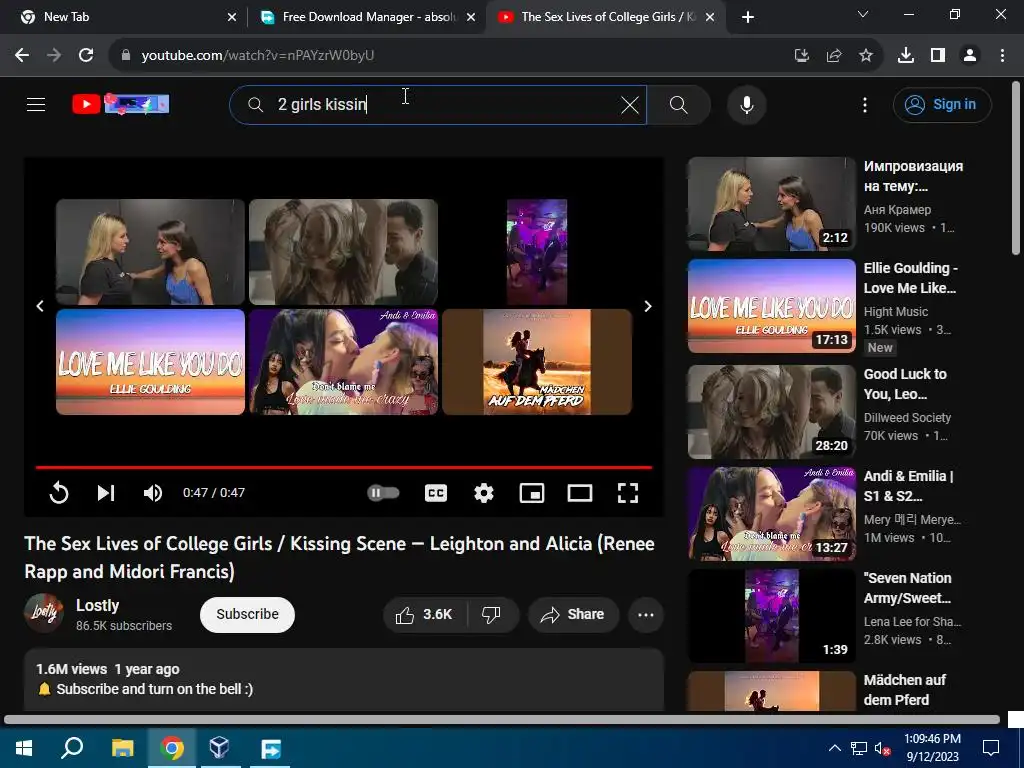The width and height of the screenshot is (1024, 768).
Task: Mute the video volume
Action: click(153, 492)
